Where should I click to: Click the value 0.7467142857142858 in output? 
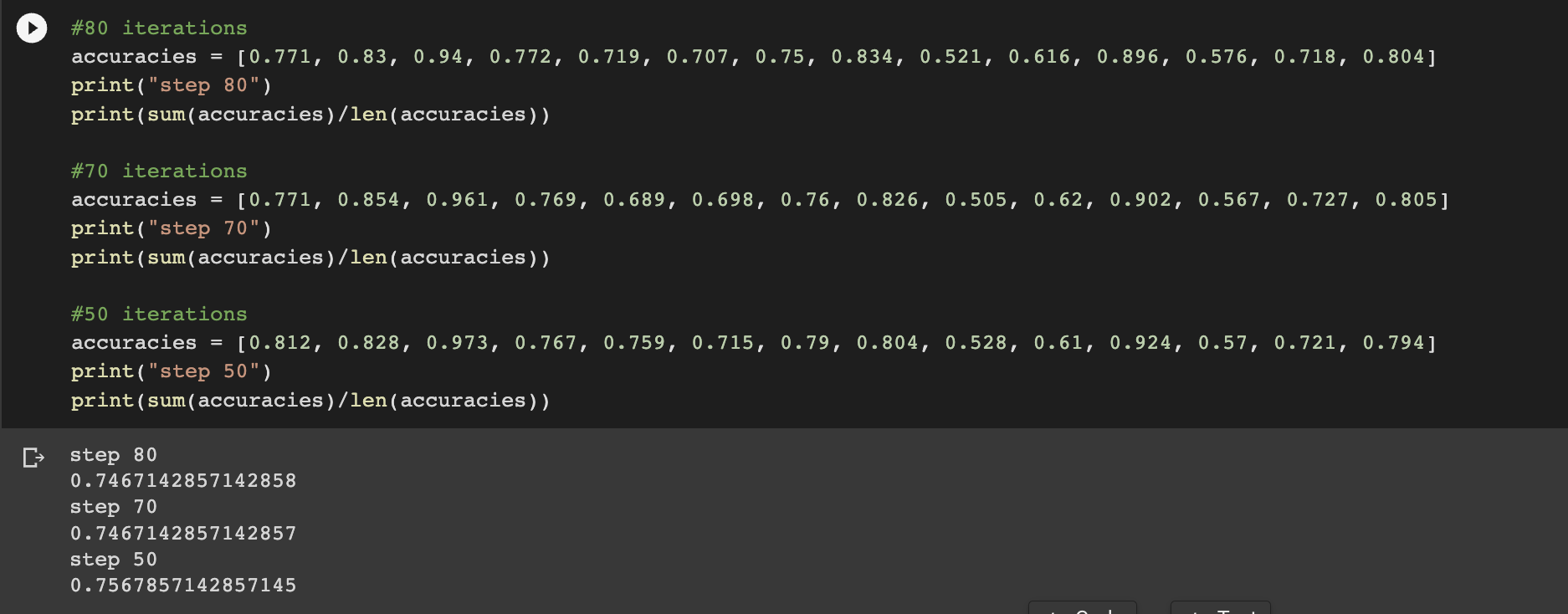tap(182, 480)
